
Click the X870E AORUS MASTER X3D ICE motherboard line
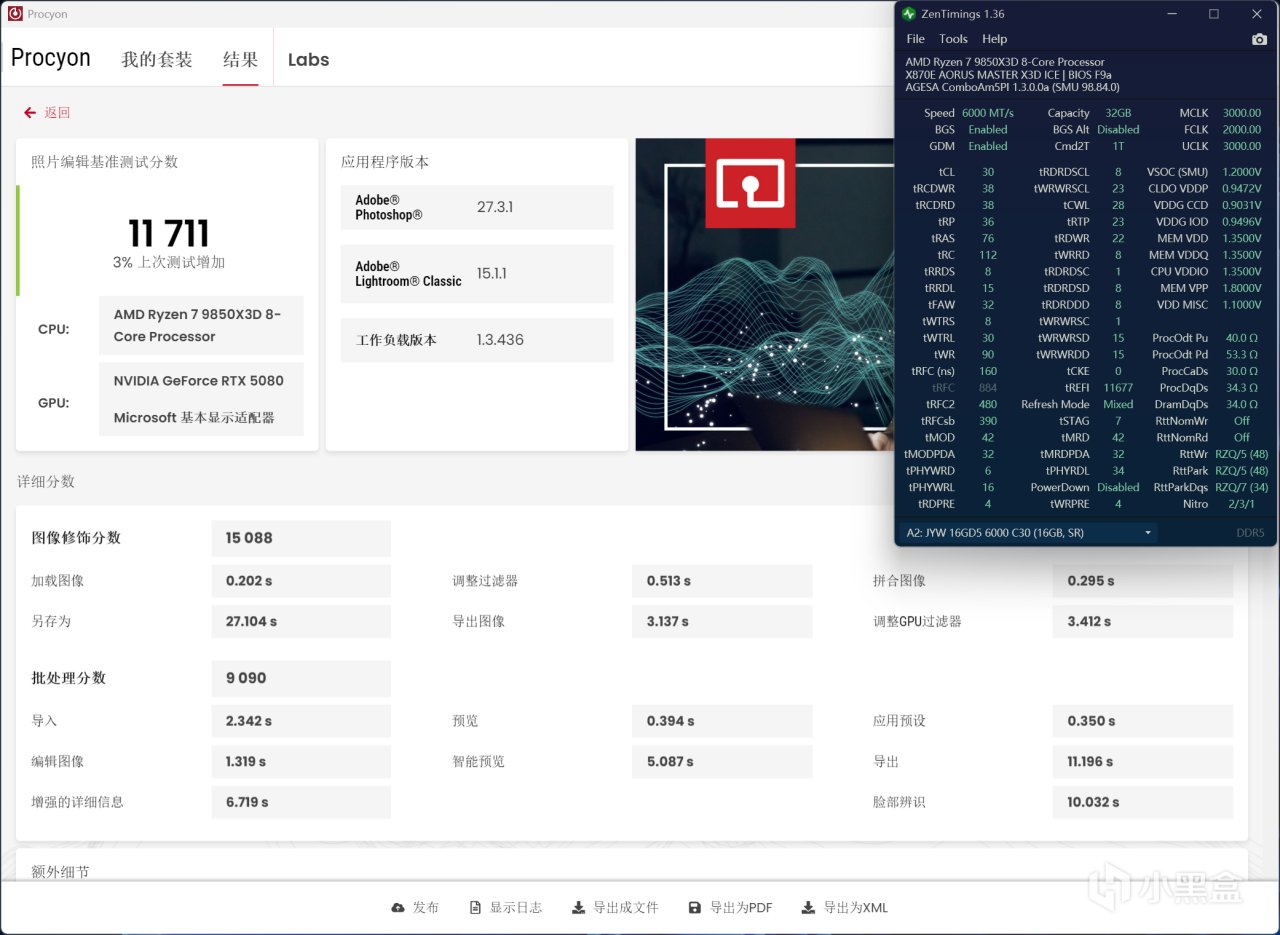pyautogui.click(x=1008, y=75)
